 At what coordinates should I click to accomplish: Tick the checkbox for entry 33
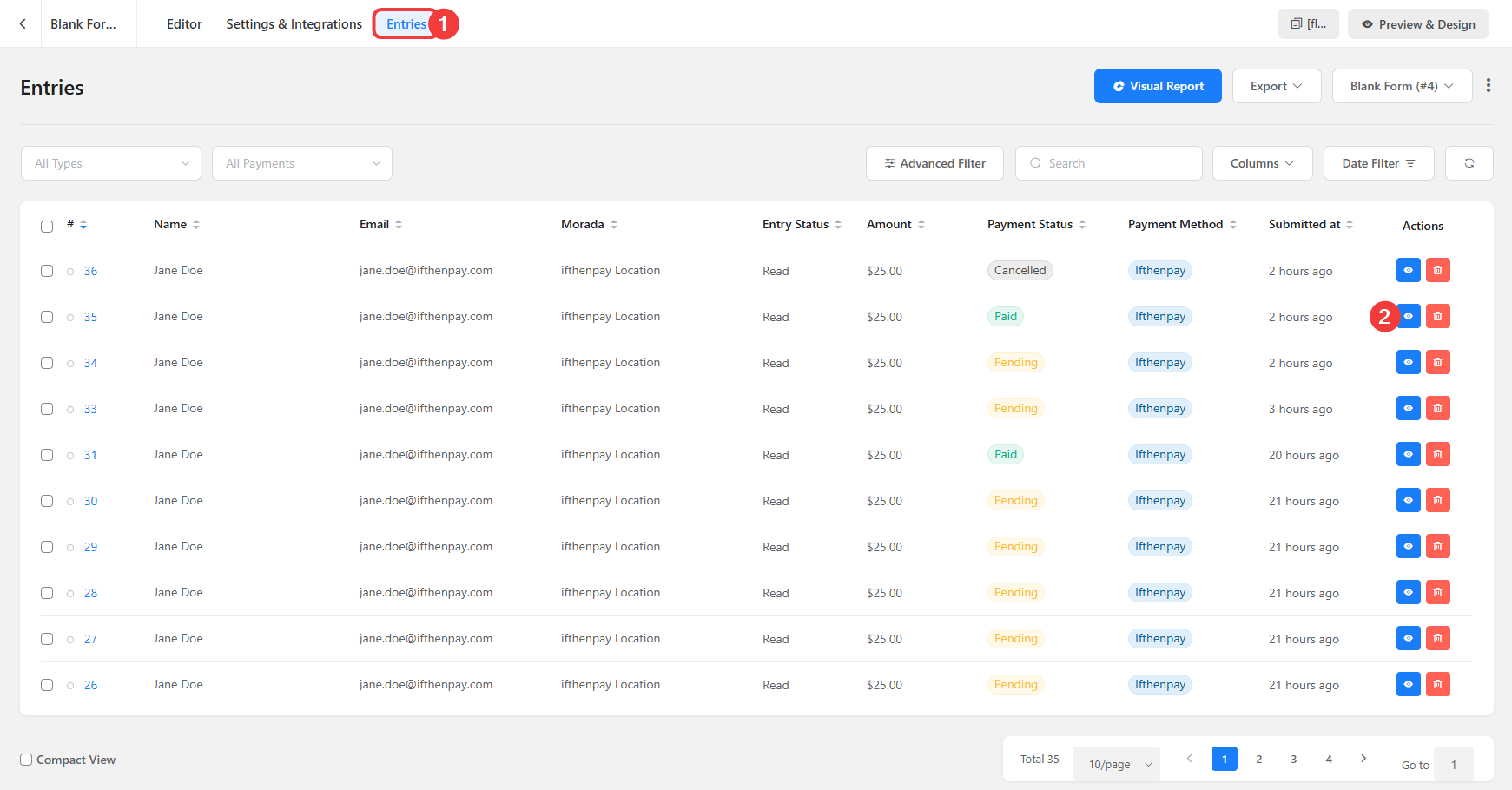coord(47,409)
